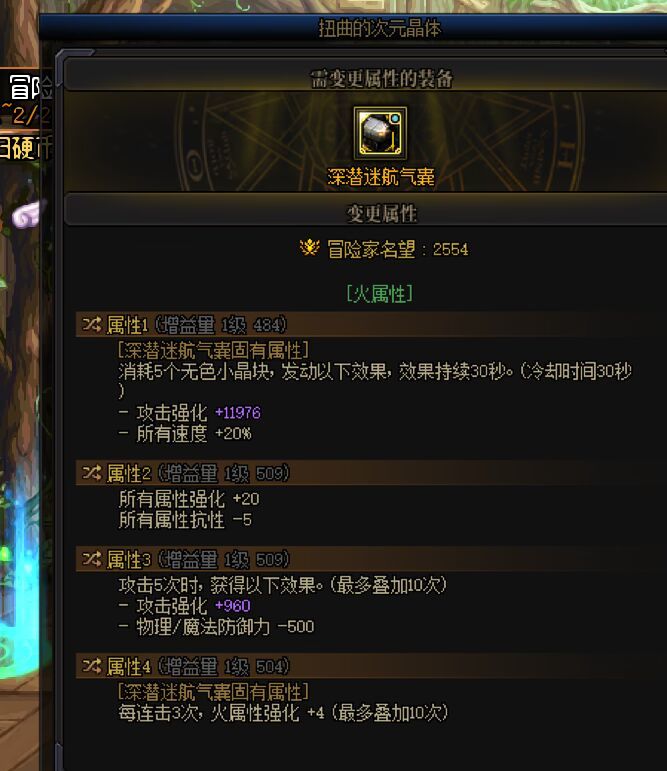The width and height of the screenshot is (667, 771).
Task: Select the 深潜迷航气囊 equipment slot icon
Action: coord(380,133)
